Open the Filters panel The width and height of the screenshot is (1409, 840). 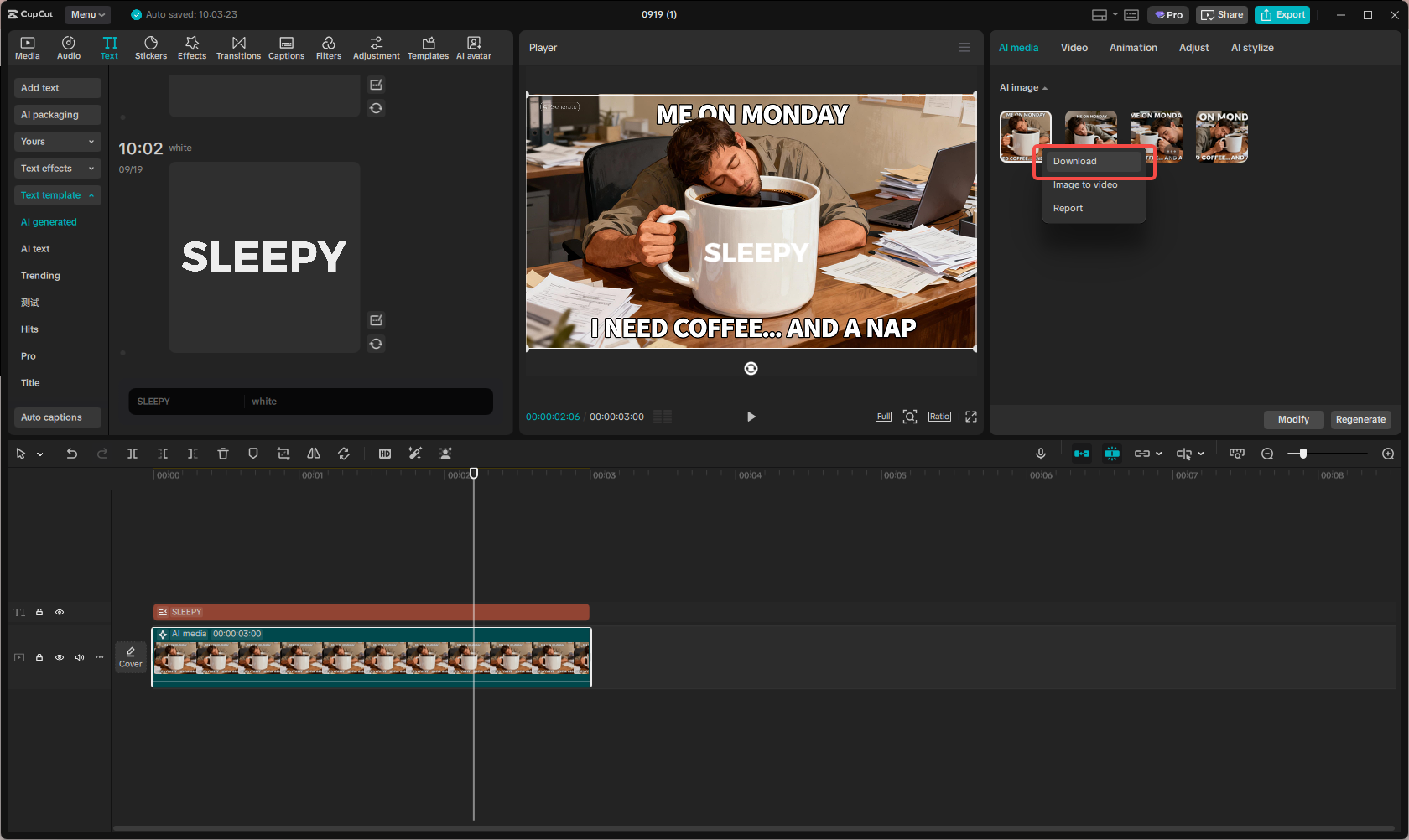pyautogui.click(x=328, y=46)
